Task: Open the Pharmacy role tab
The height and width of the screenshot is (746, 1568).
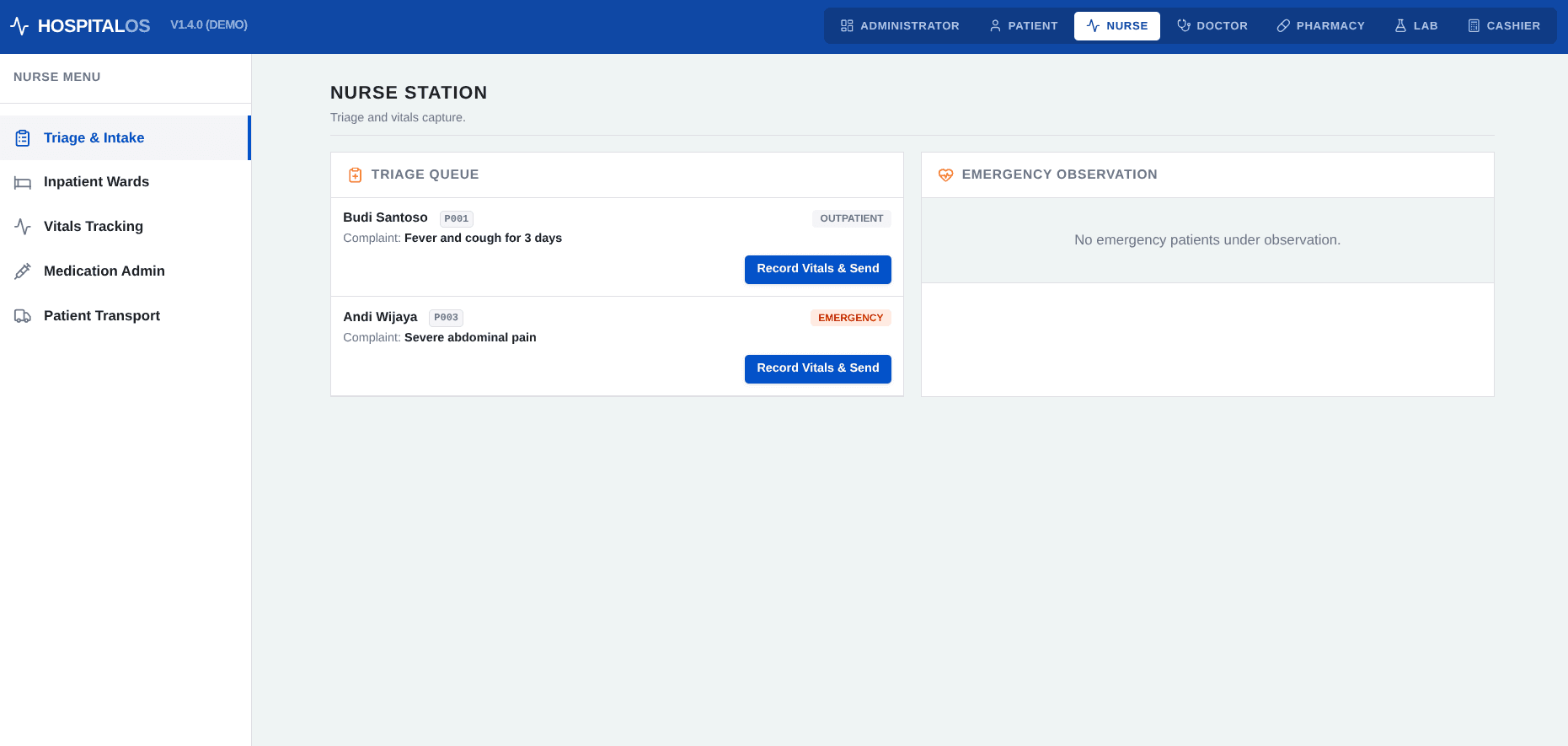Action: (1320, 26)
